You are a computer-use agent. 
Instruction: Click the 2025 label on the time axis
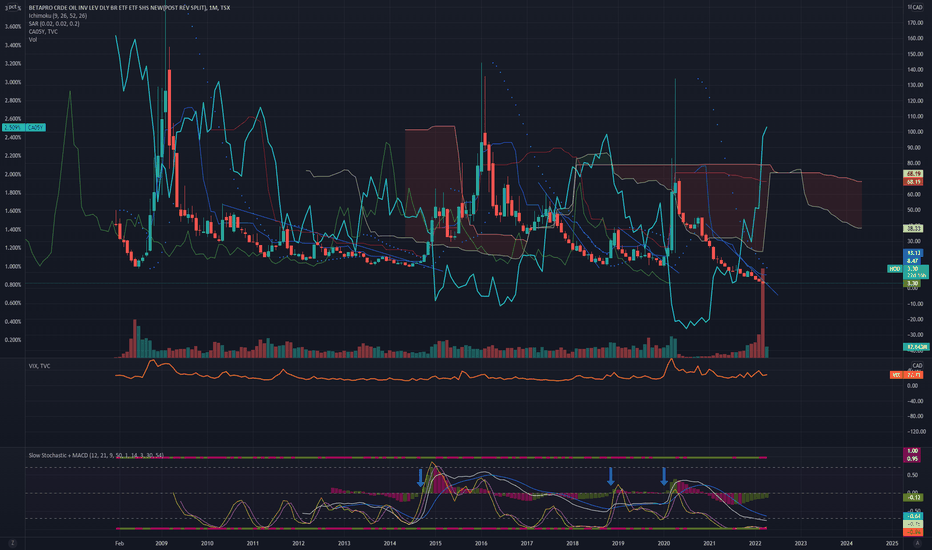click(892, 543)
